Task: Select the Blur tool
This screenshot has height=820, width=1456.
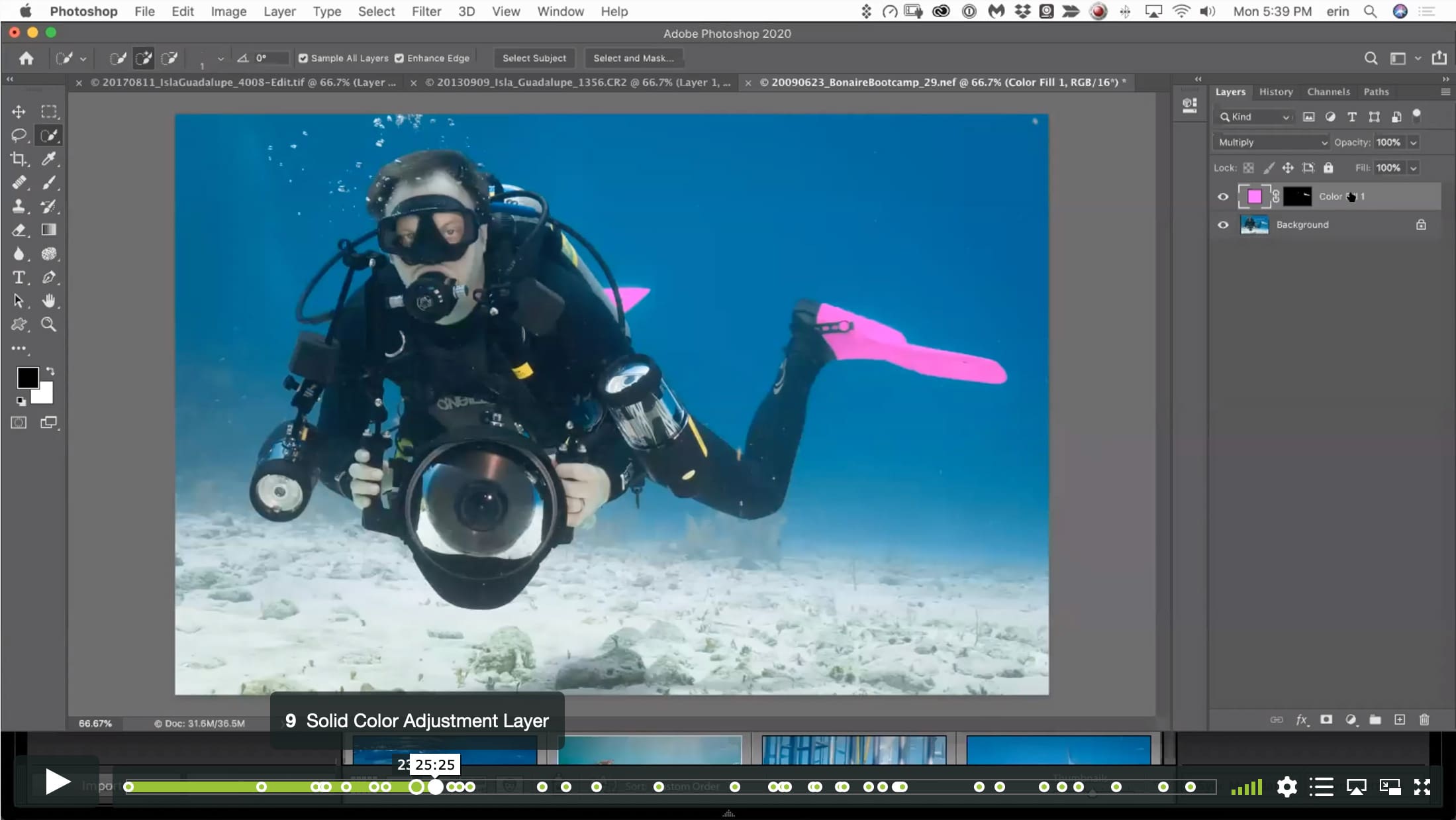Action: (19, 254)
